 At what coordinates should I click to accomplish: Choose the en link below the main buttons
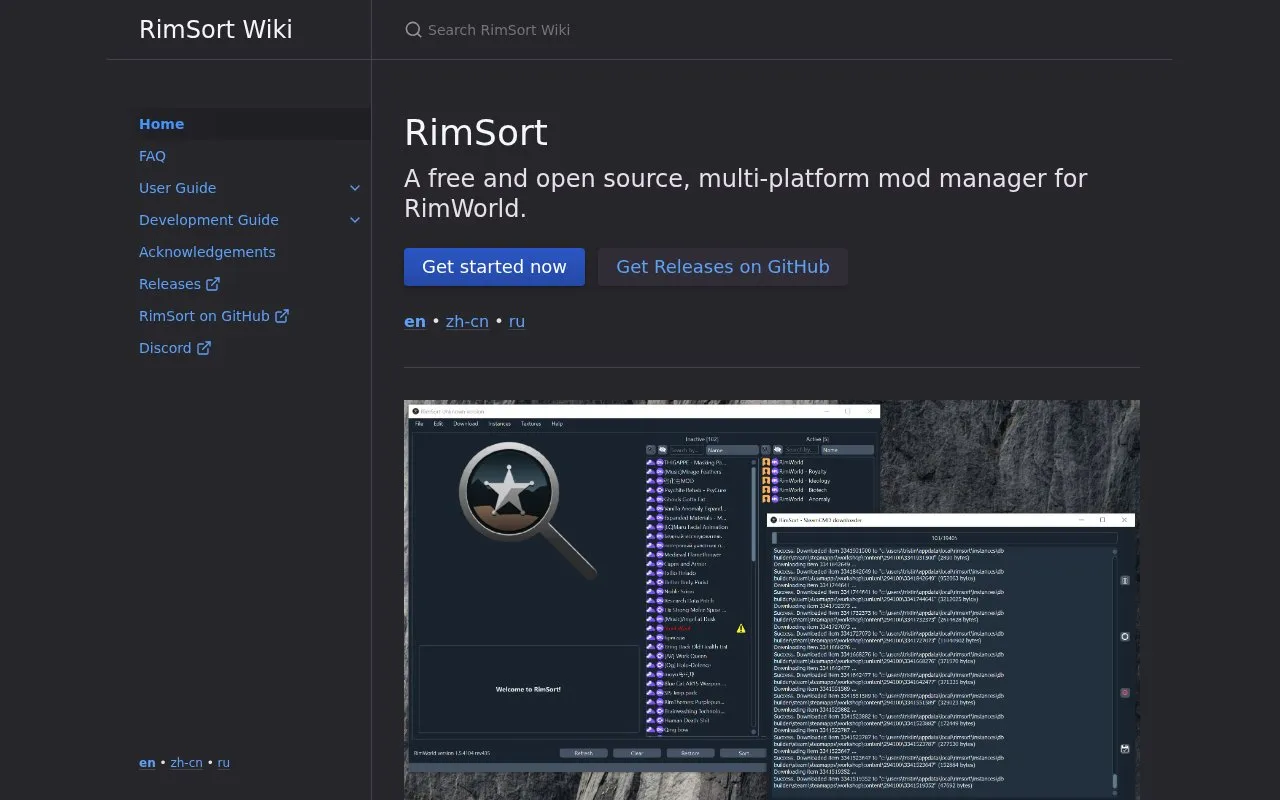pos(415,321)
